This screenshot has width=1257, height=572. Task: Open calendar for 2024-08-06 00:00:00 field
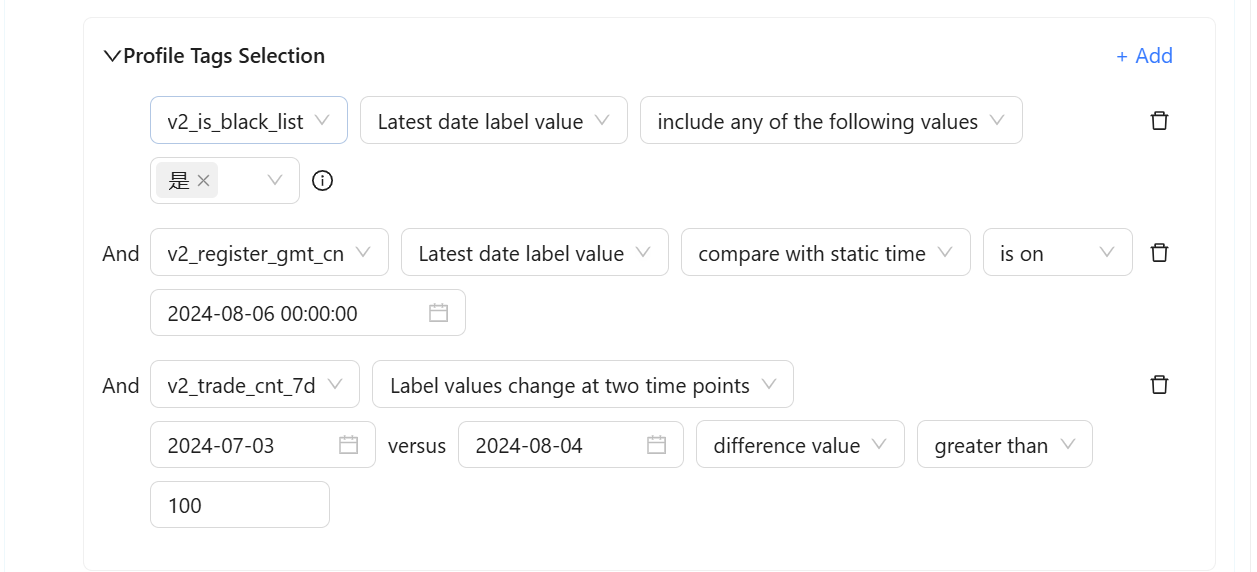[x=438, y=313]
